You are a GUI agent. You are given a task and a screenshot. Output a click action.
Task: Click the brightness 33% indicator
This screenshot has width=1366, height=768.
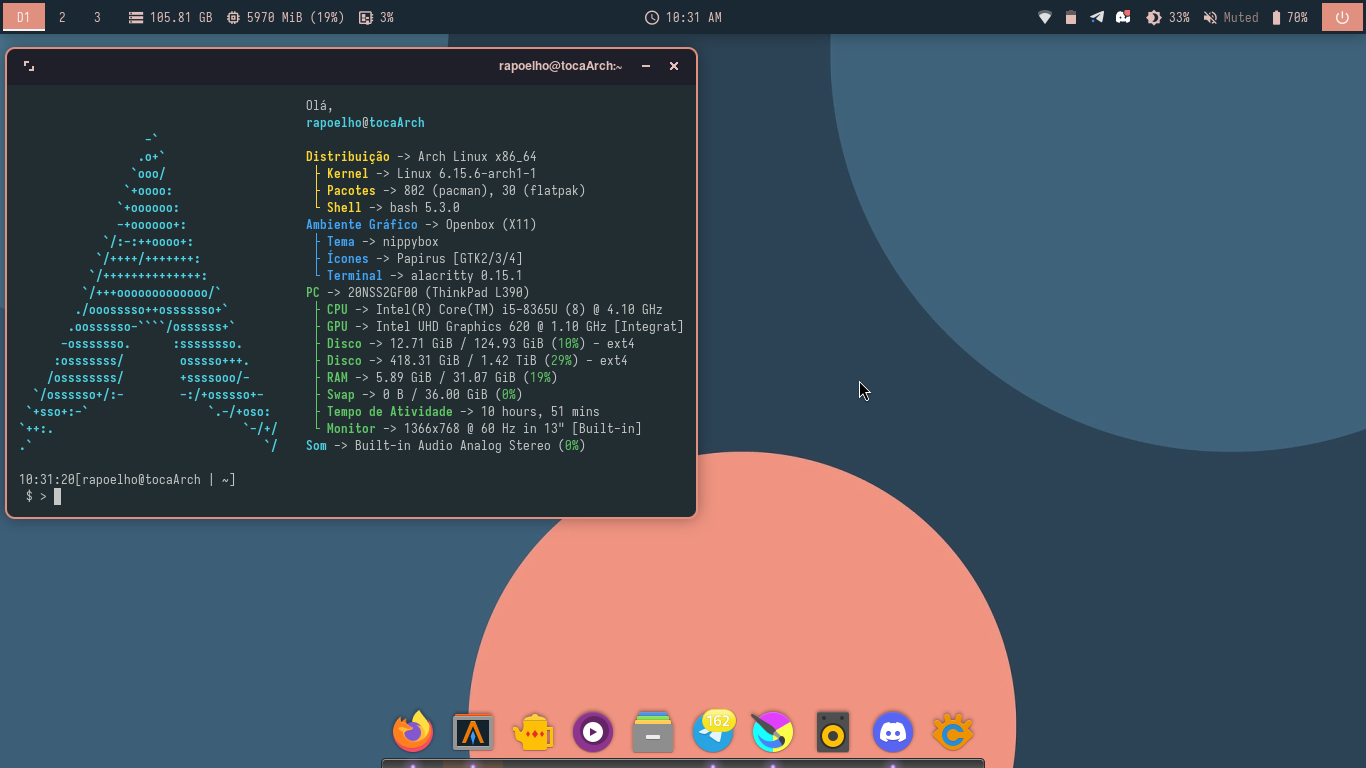click(x=1167, y=17)
